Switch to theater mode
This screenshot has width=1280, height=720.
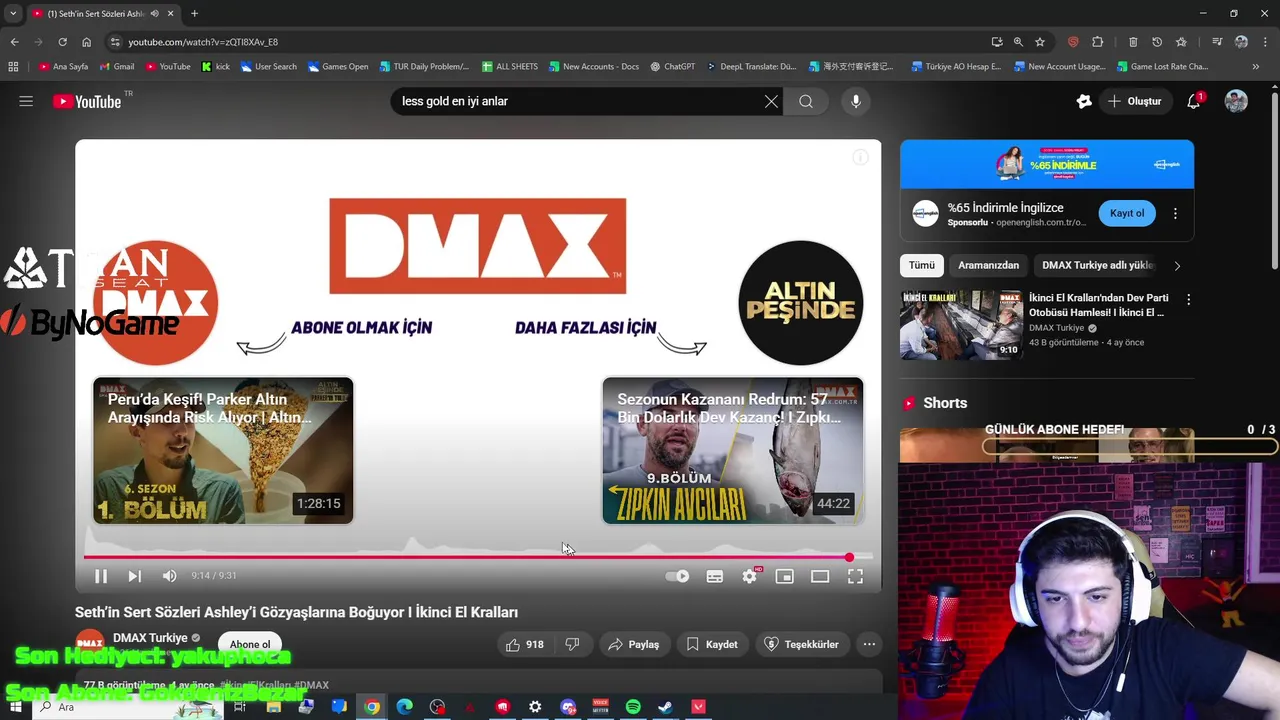click(x=820, y=576)
